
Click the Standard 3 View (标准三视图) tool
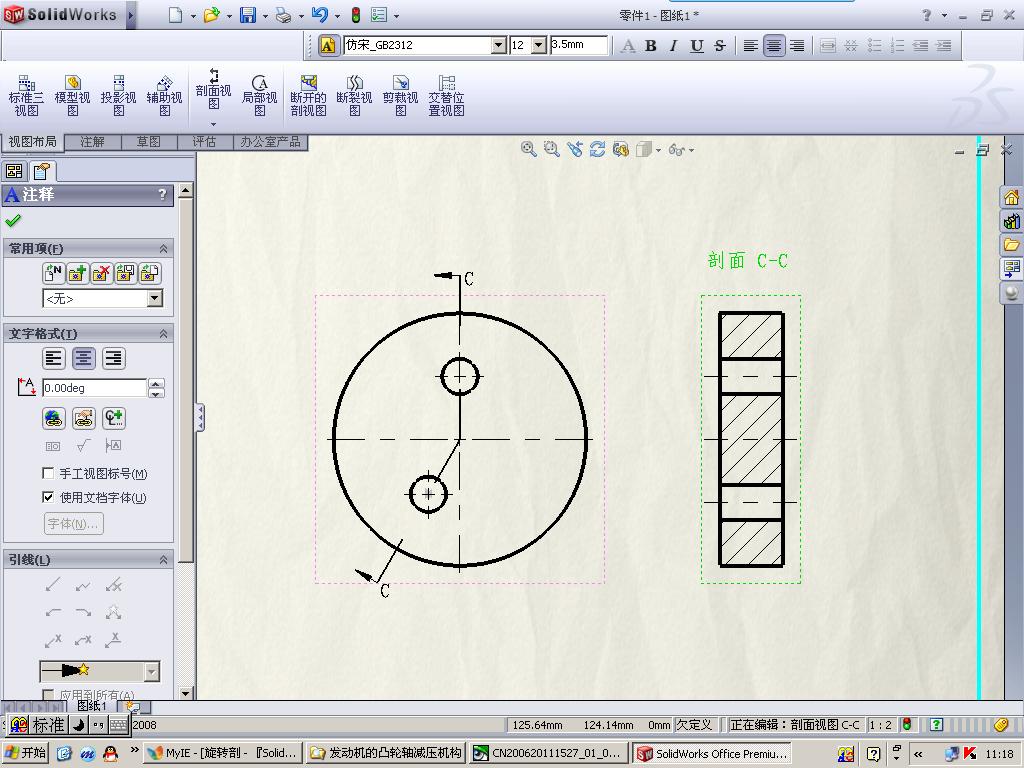(x=26, y=95)
